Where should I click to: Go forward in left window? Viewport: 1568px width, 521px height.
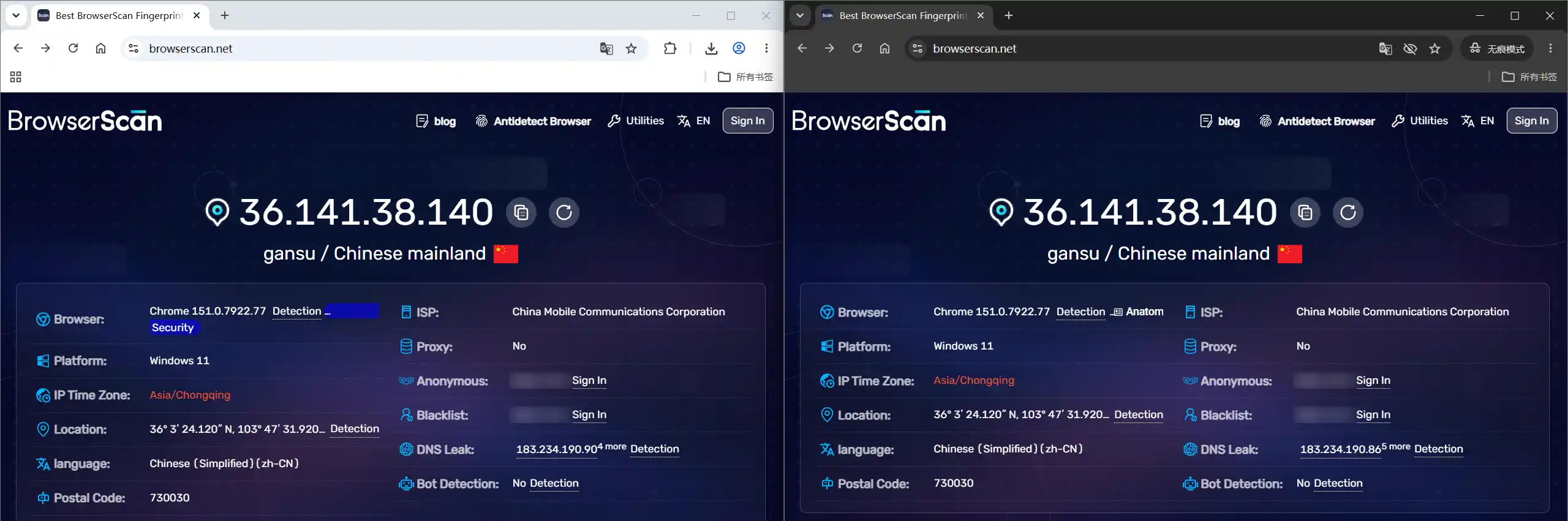tap(45, 48)
